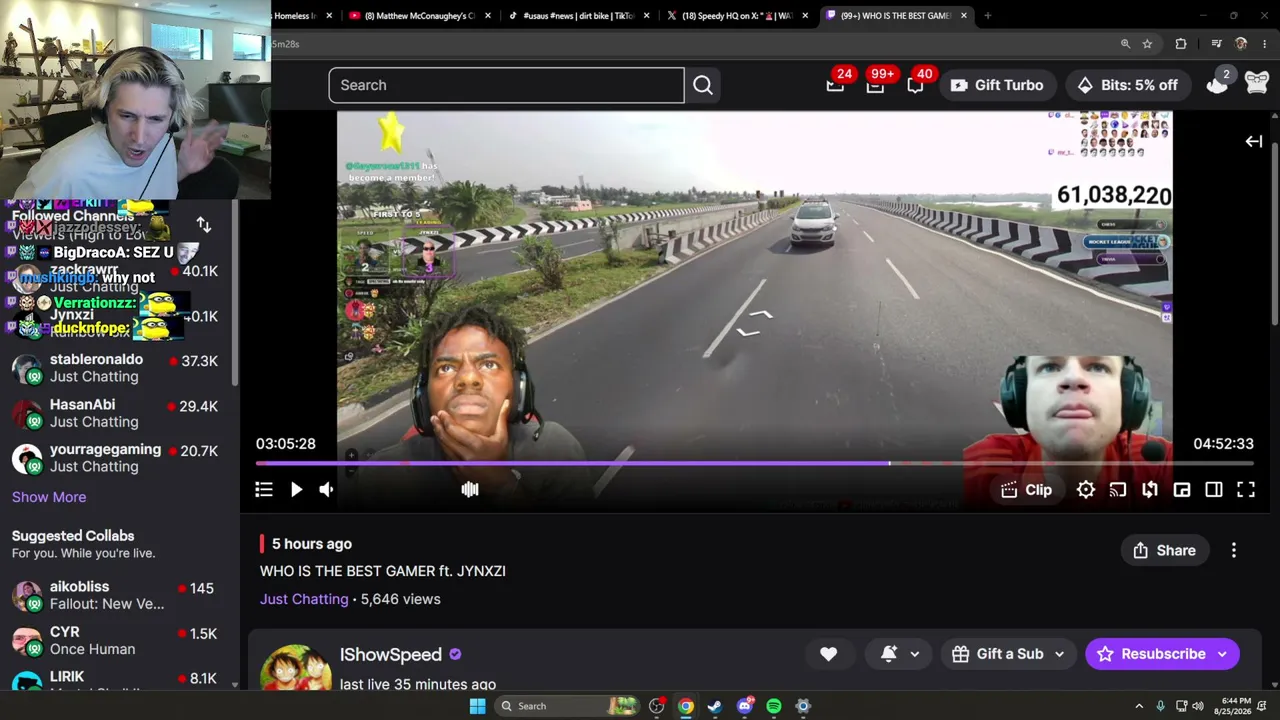Open the Bits: 5% off offer
The height and width of the screenshot is (720, 1280).
point(1127,85)
